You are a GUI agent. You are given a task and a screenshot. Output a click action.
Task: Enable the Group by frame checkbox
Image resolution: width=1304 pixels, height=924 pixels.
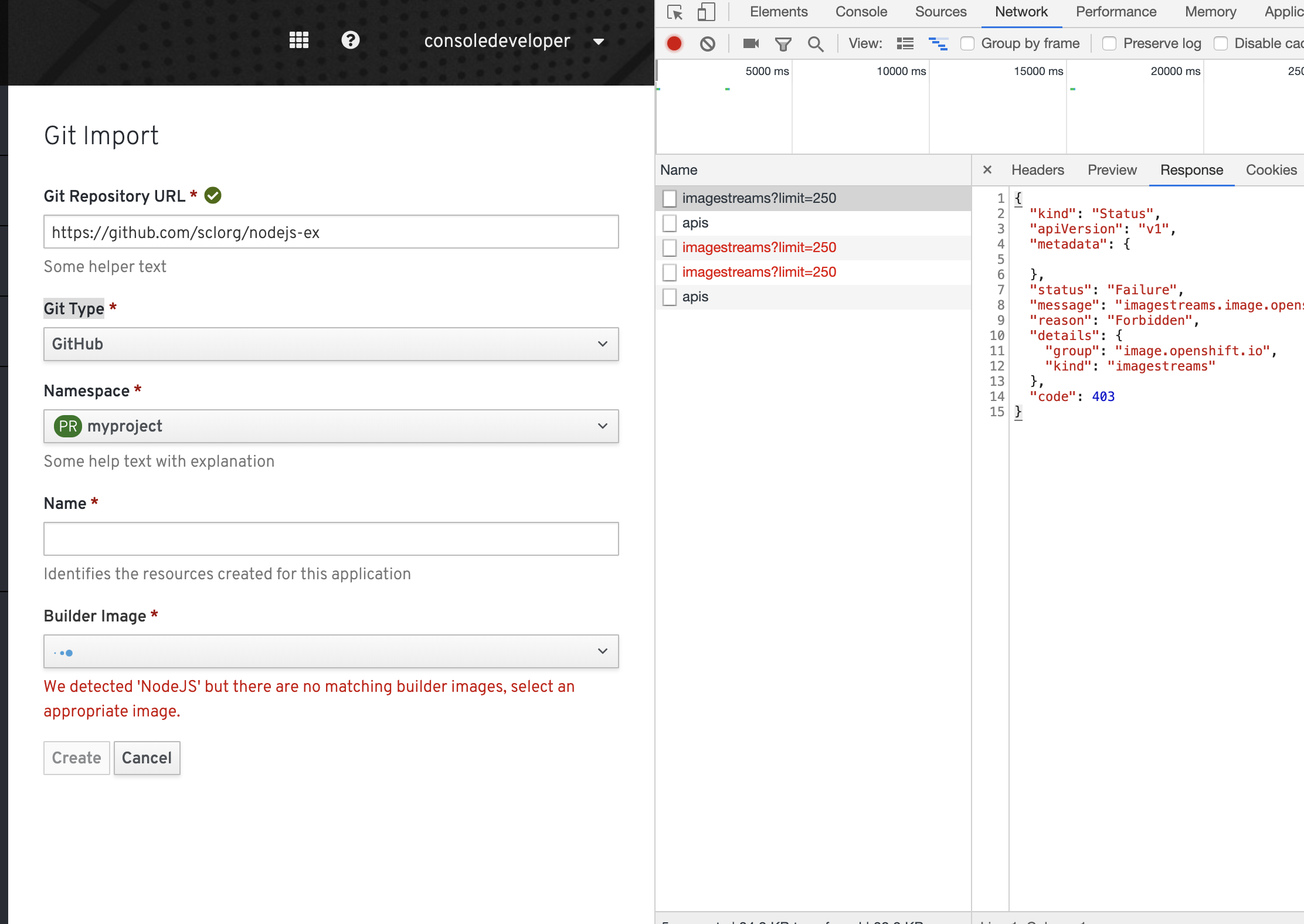[967, 43]
